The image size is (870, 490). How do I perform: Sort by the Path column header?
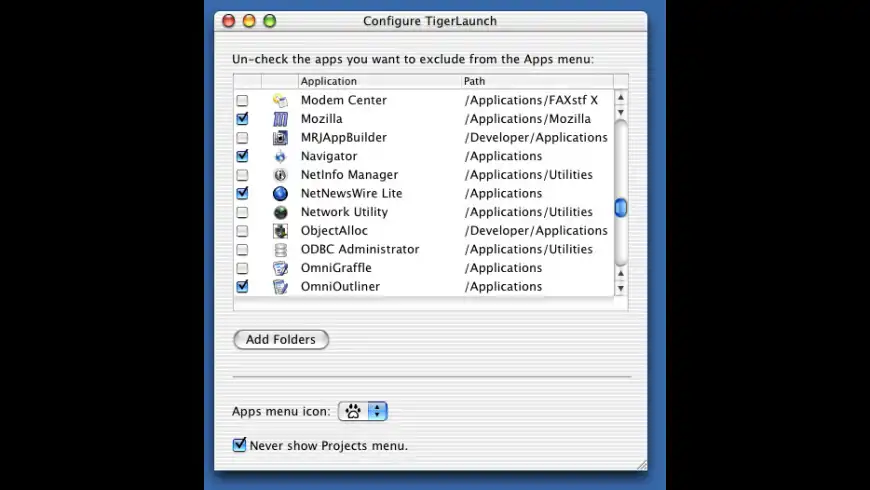tap(538, 81)
